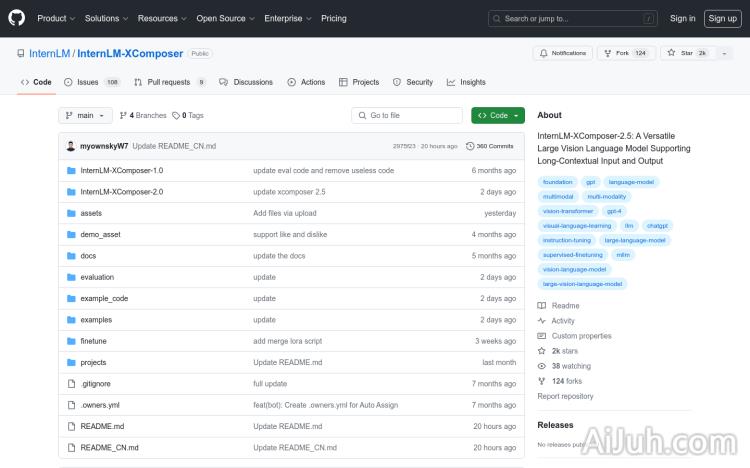The width and height of the screenshot is (750, 468).
Task: Open the evaluation folder
Action: 97,277
